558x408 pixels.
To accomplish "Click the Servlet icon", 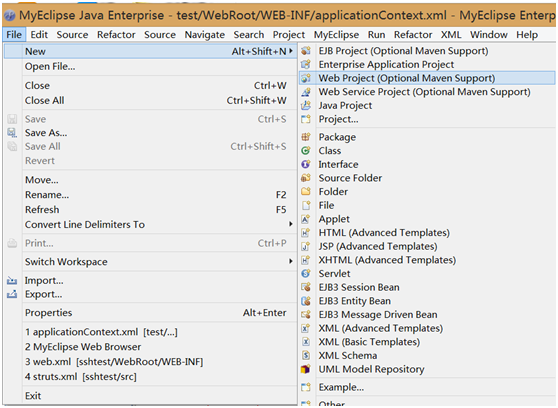I will [x=306, y=273].
